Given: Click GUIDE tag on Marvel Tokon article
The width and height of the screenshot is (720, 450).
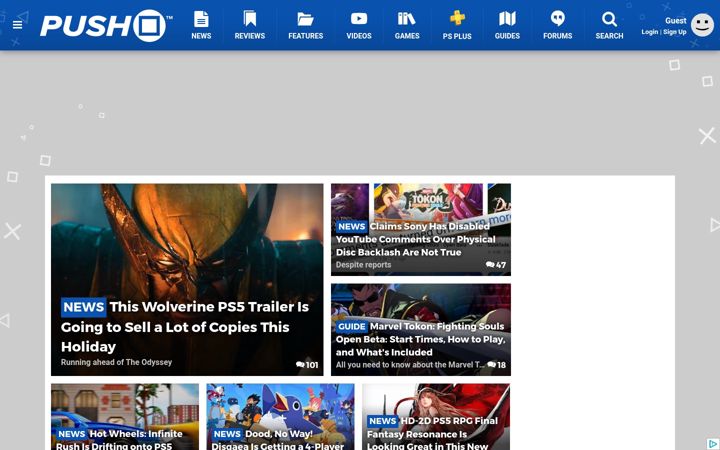Looking at the screenshot, I should [352, 326].
